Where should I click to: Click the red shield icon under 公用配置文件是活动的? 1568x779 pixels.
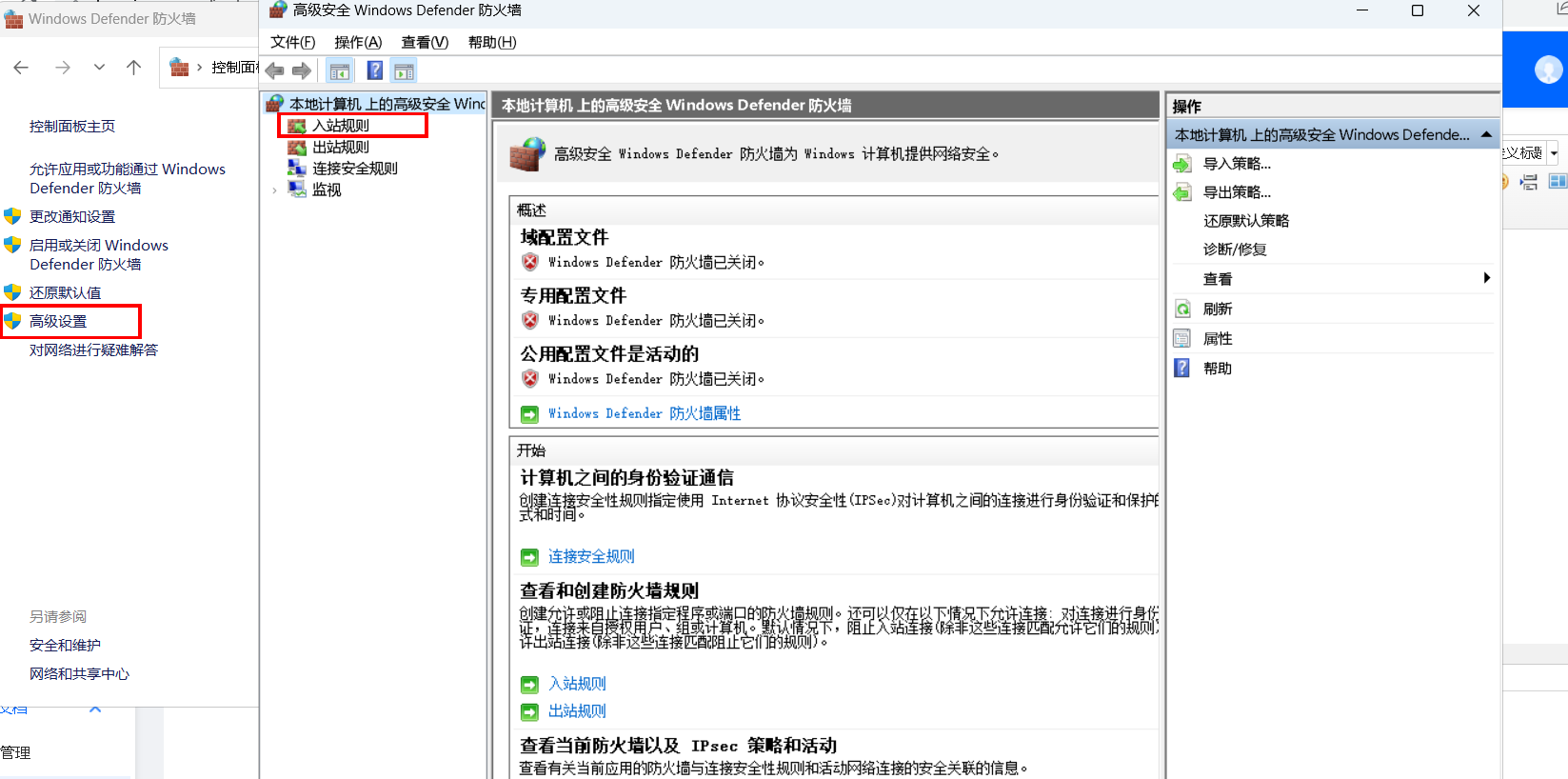point(530,378)
